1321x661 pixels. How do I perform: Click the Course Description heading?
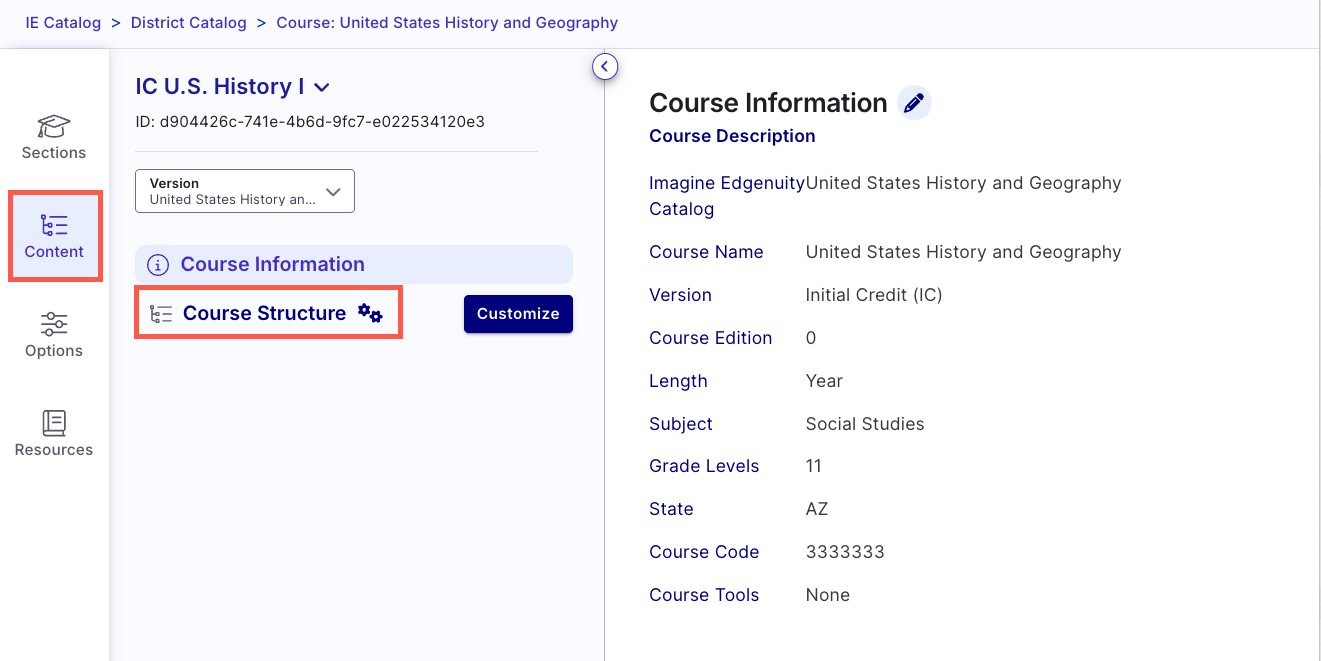pos(732,136)
